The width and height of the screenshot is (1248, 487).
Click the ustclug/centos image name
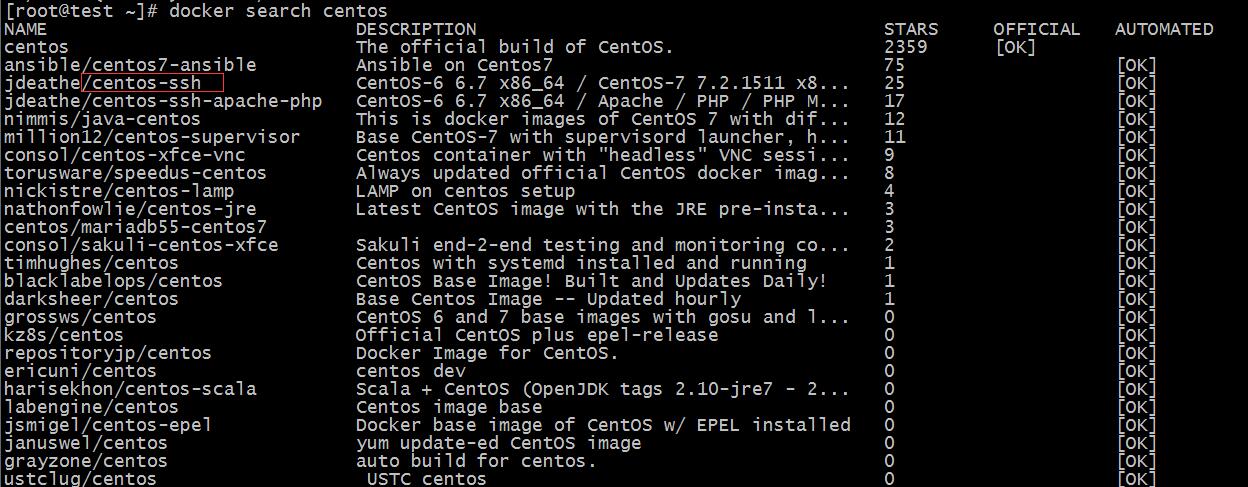tap(80, 479)
